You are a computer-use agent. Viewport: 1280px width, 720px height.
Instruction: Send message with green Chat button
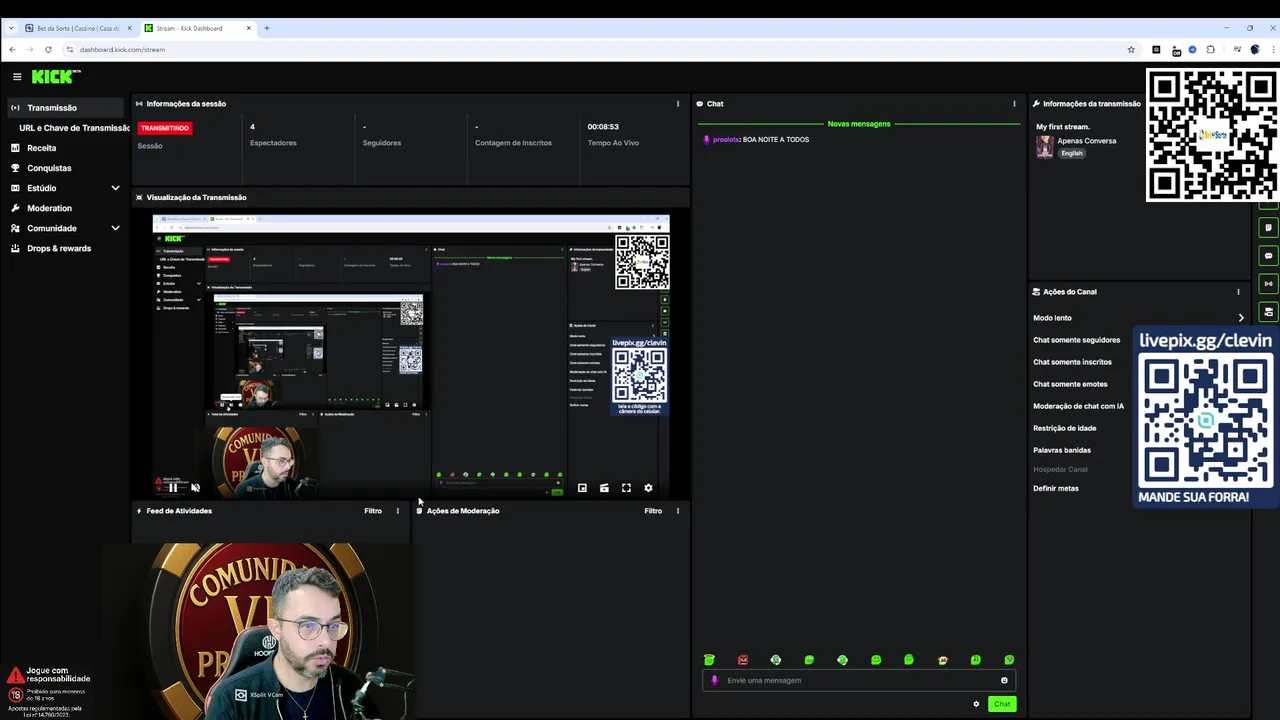tap(1002, 704)
